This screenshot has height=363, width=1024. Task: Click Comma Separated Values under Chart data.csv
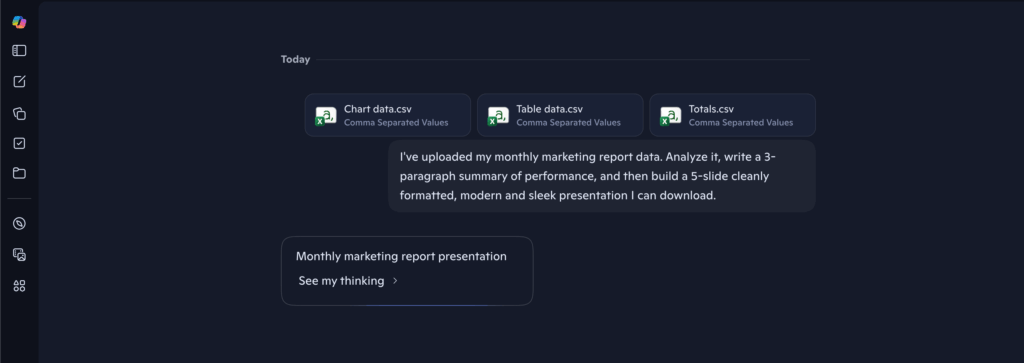click(x=396, y=122)
